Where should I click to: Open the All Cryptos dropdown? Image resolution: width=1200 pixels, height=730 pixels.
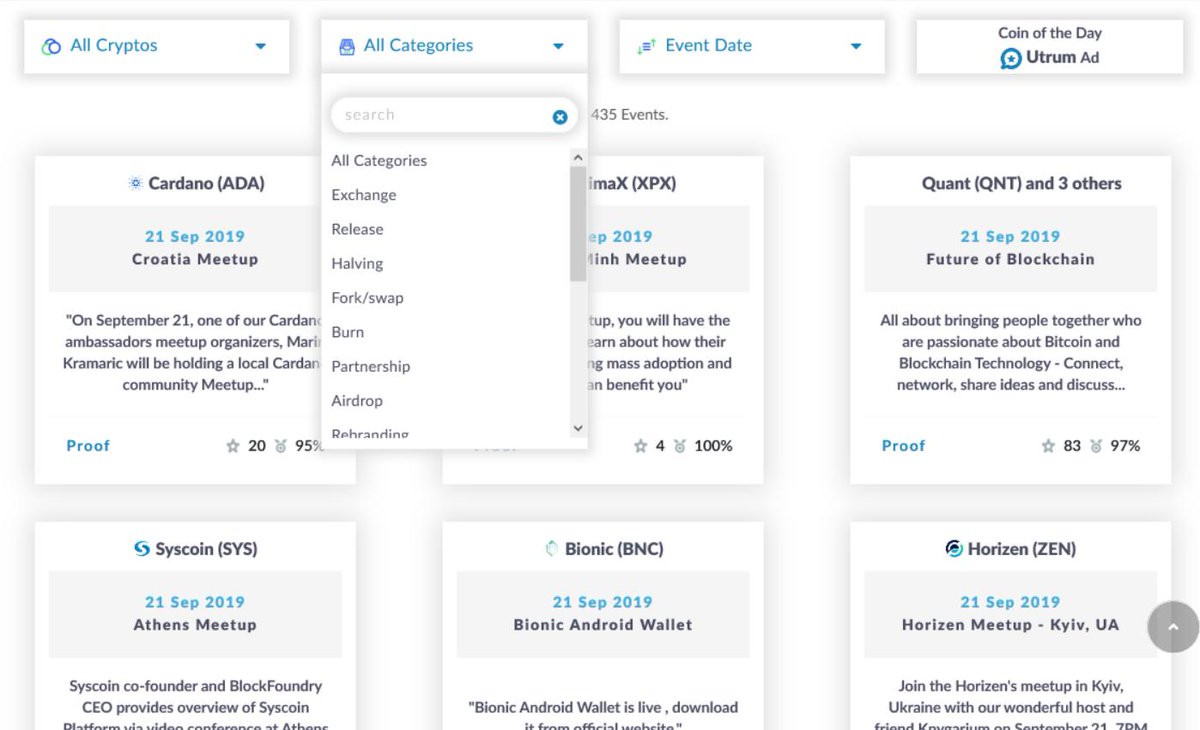pyautogui.click(x=157, y=46)
